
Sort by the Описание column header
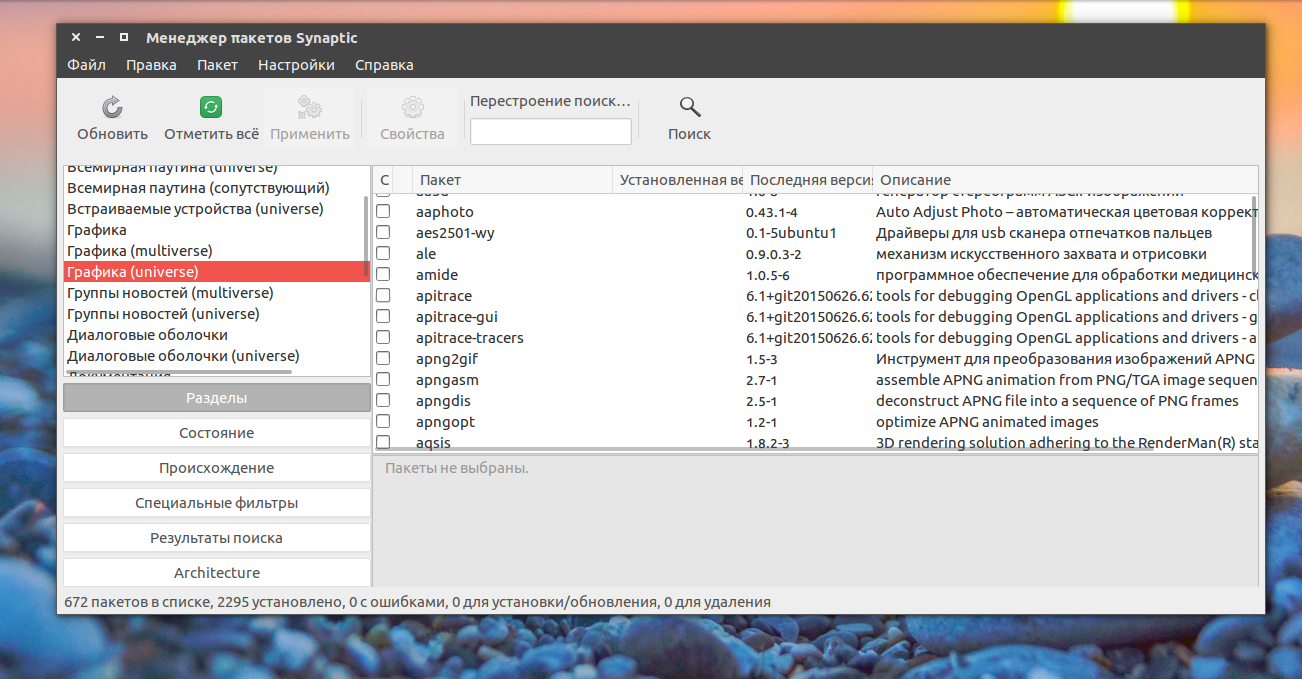tap(1065, 180)
